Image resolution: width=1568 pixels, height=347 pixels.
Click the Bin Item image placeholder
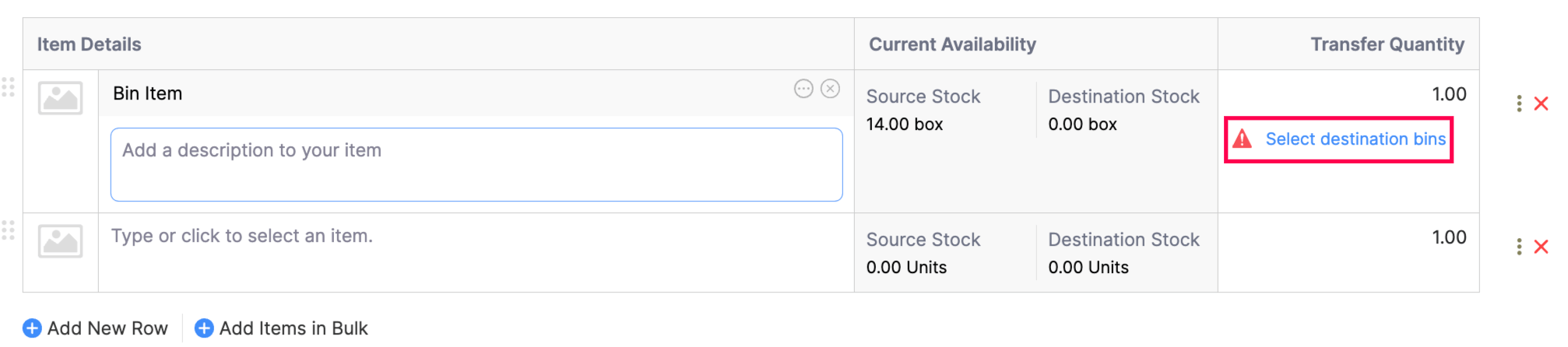click(x=60, y=98)
